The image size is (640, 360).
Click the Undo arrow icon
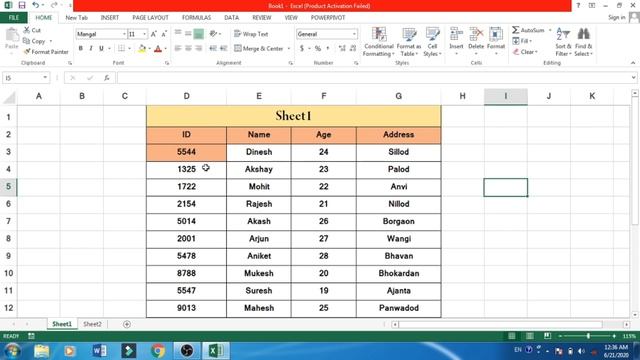click(x=36, y=5)
